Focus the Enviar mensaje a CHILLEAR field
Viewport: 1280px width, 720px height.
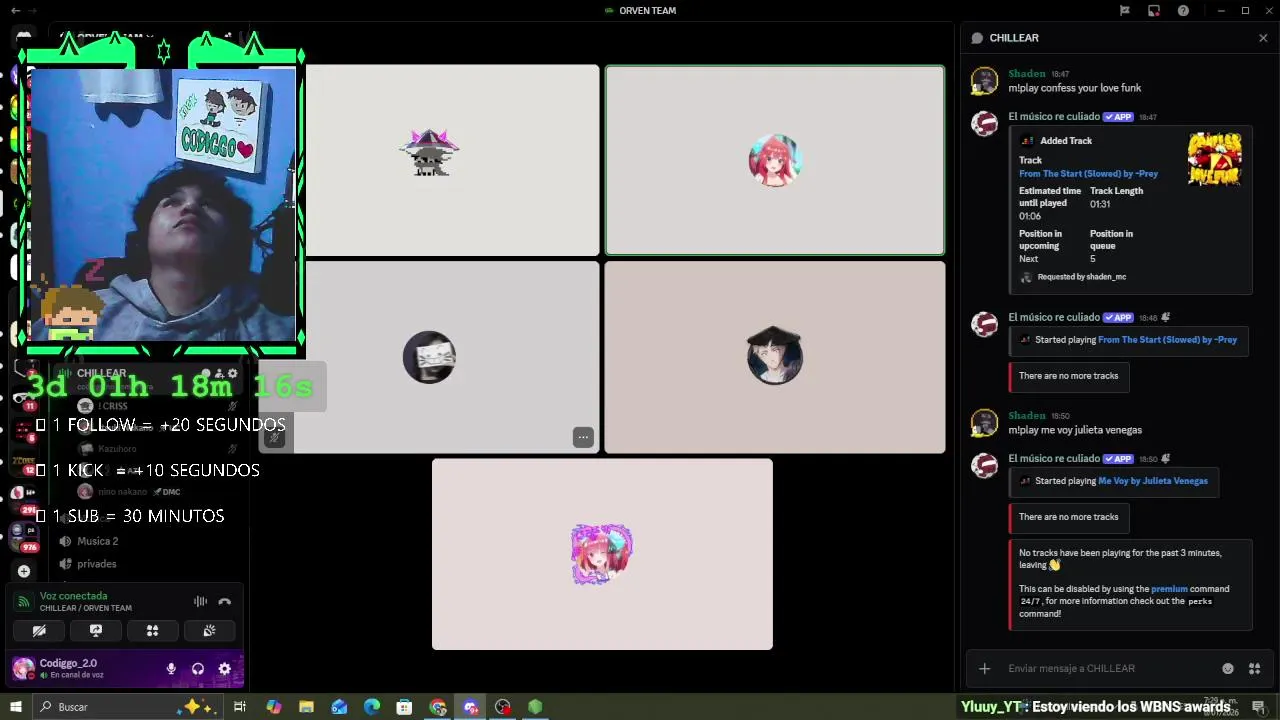point(1110,669)
